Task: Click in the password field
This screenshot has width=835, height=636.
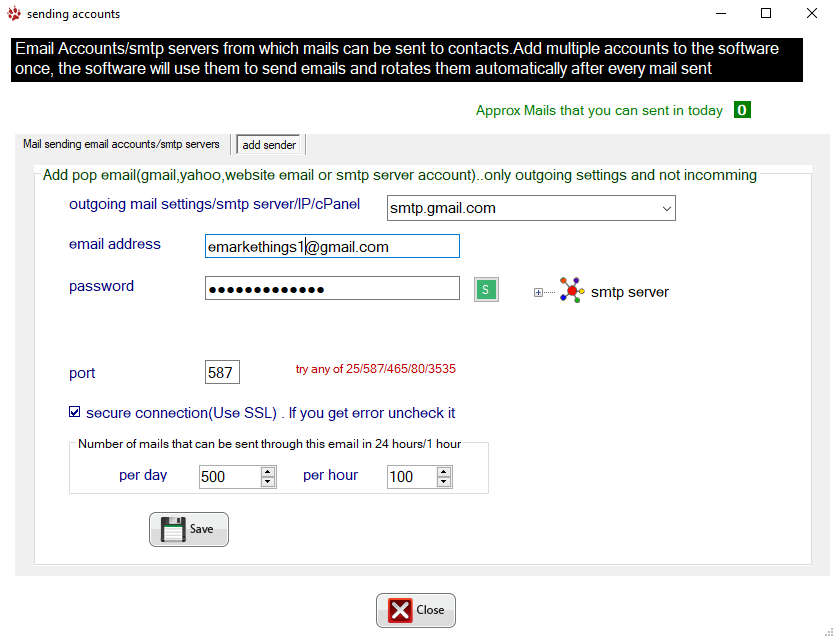Action: [332, 289]
